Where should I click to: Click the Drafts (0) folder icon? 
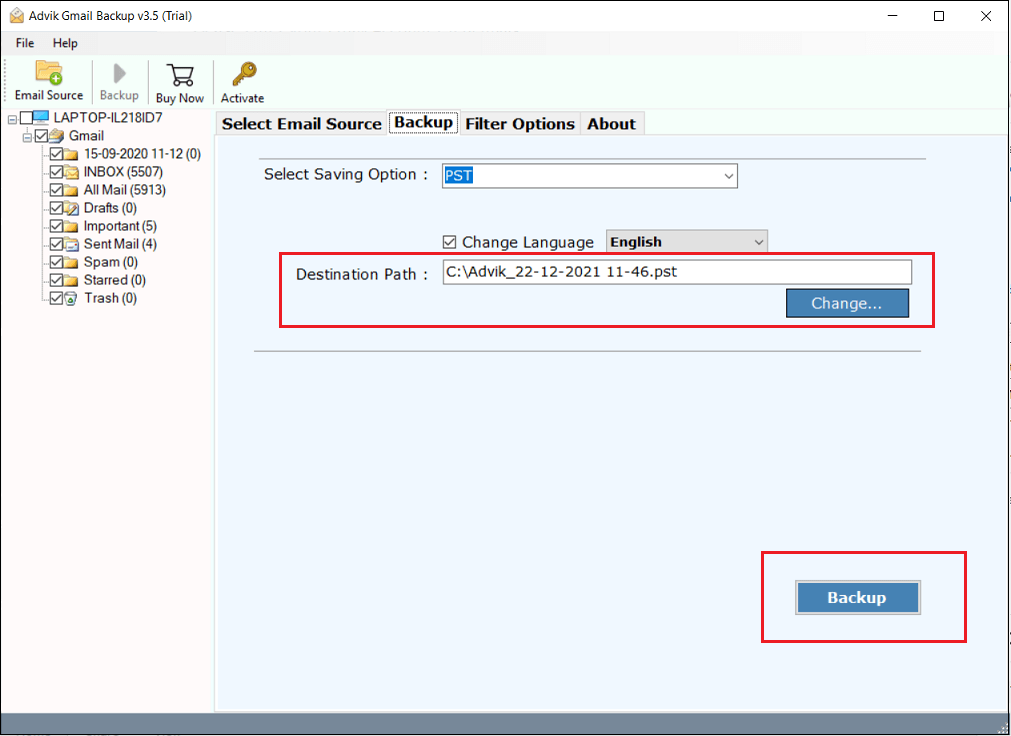click(x=72, y=208)
